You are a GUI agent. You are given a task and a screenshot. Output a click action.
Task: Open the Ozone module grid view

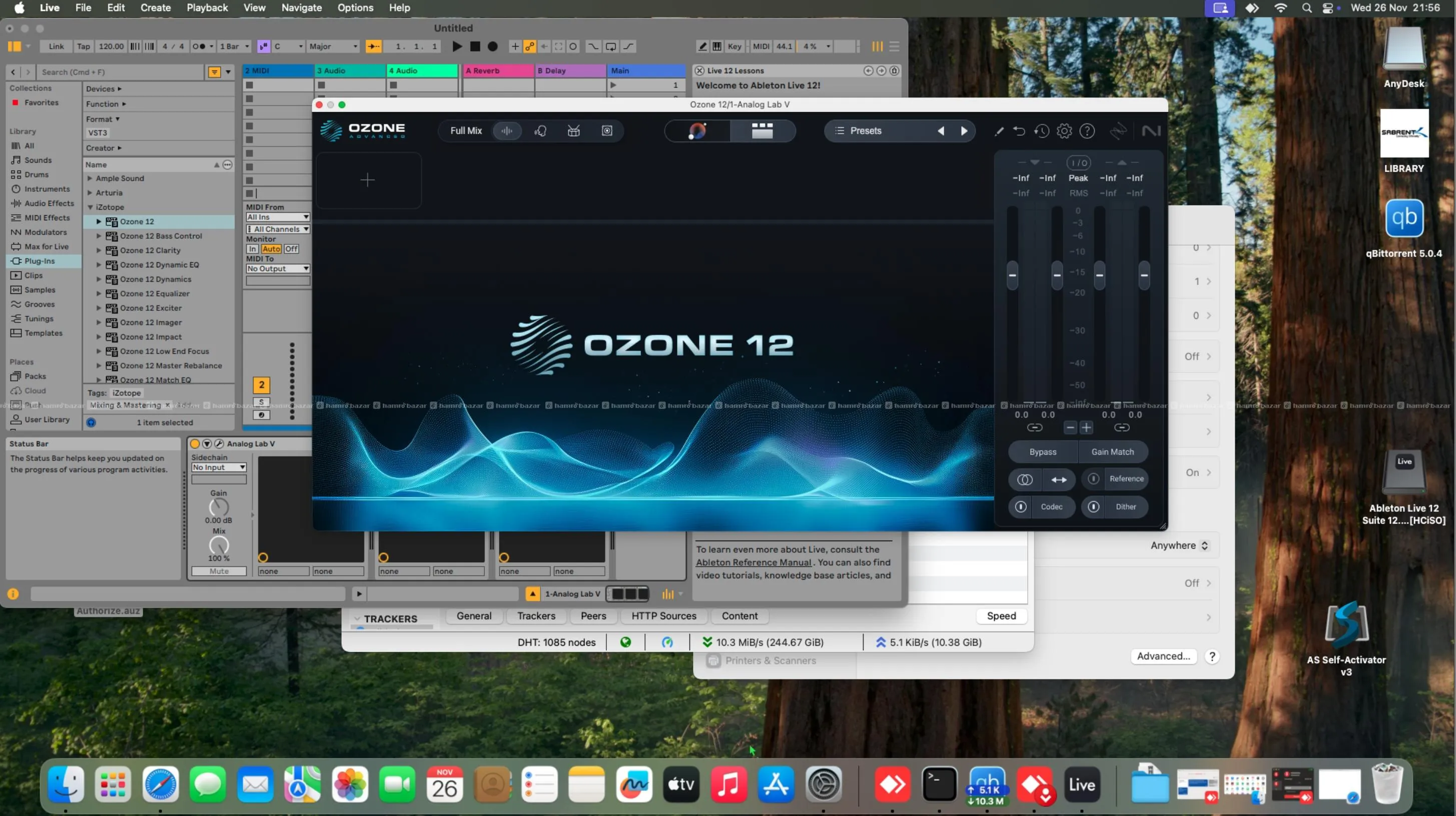coord(762,131)
